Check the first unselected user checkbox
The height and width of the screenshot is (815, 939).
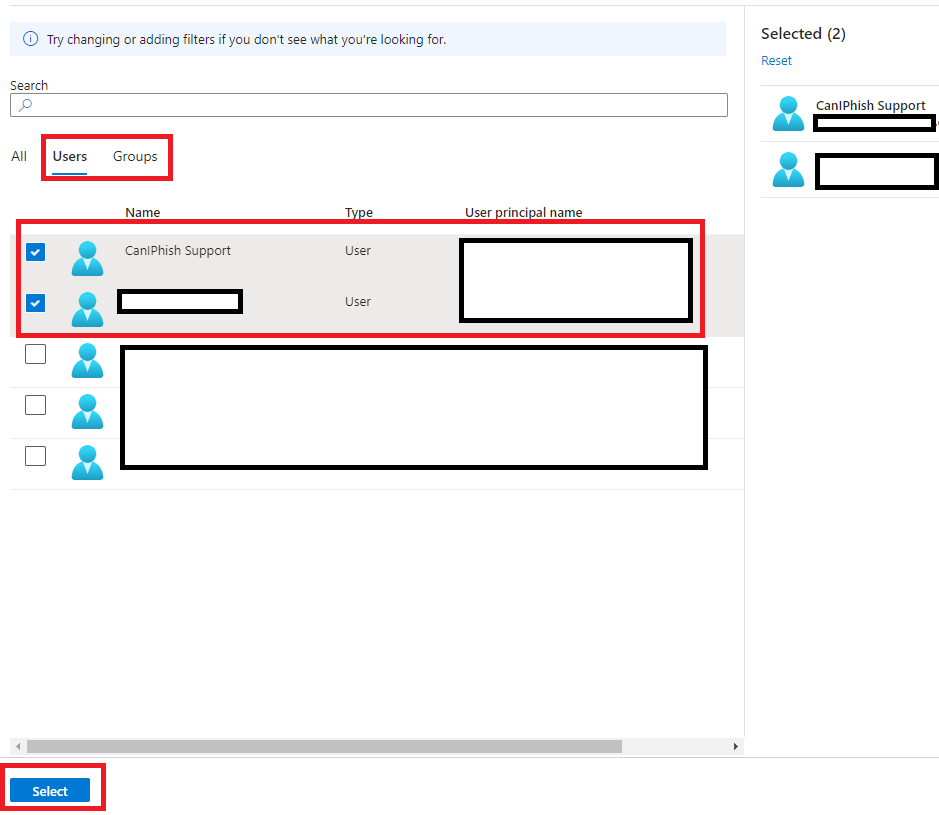(x=36, y=354)
